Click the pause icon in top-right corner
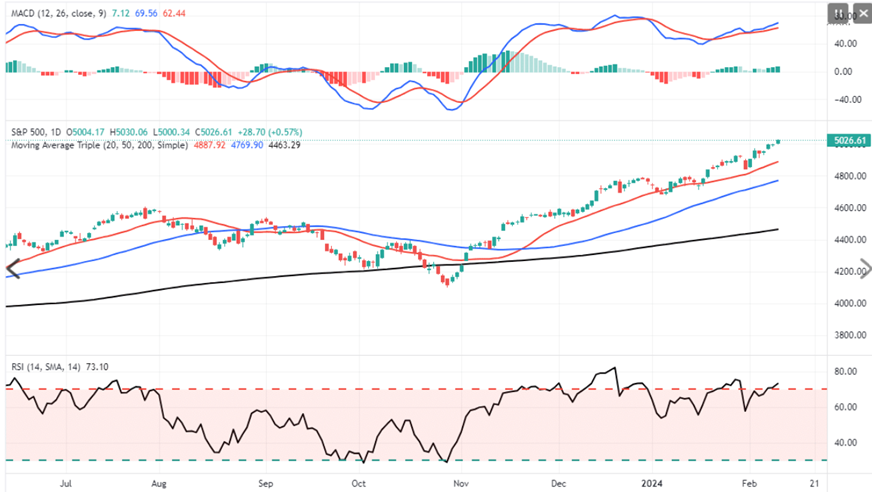The height and width of the screenshot is (492, 872). [x=837, y=13]
